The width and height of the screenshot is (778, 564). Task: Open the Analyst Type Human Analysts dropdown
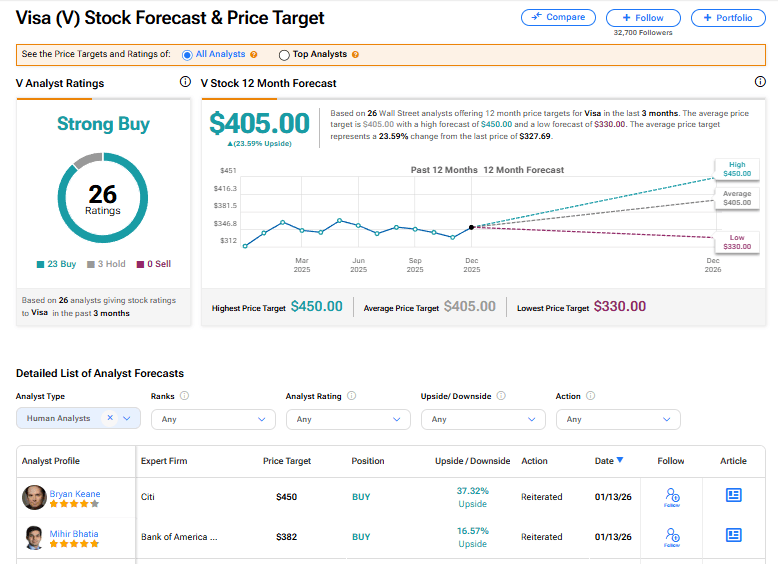tap(127, 418)
